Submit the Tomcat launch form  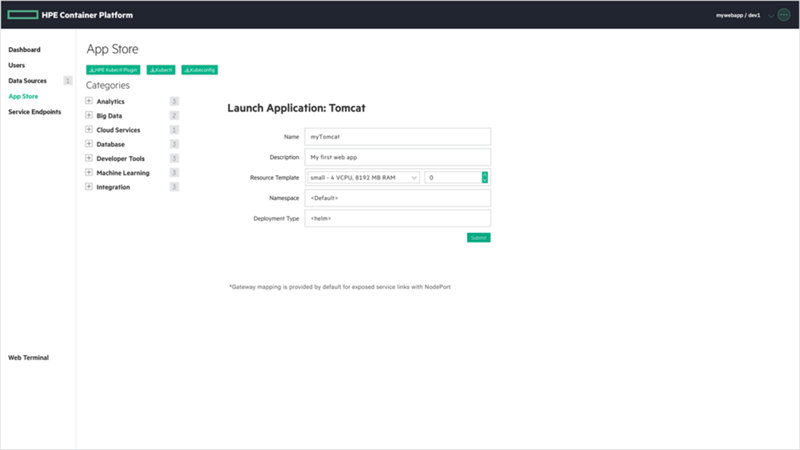click(479, 238)
